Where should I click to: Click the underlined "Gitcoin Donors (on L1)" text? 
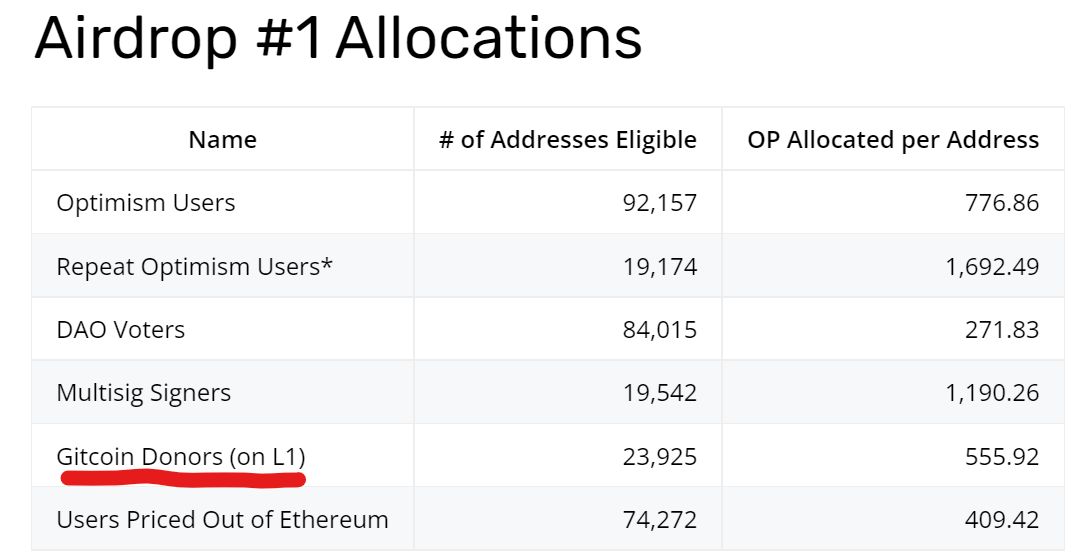tap(181, 457)
